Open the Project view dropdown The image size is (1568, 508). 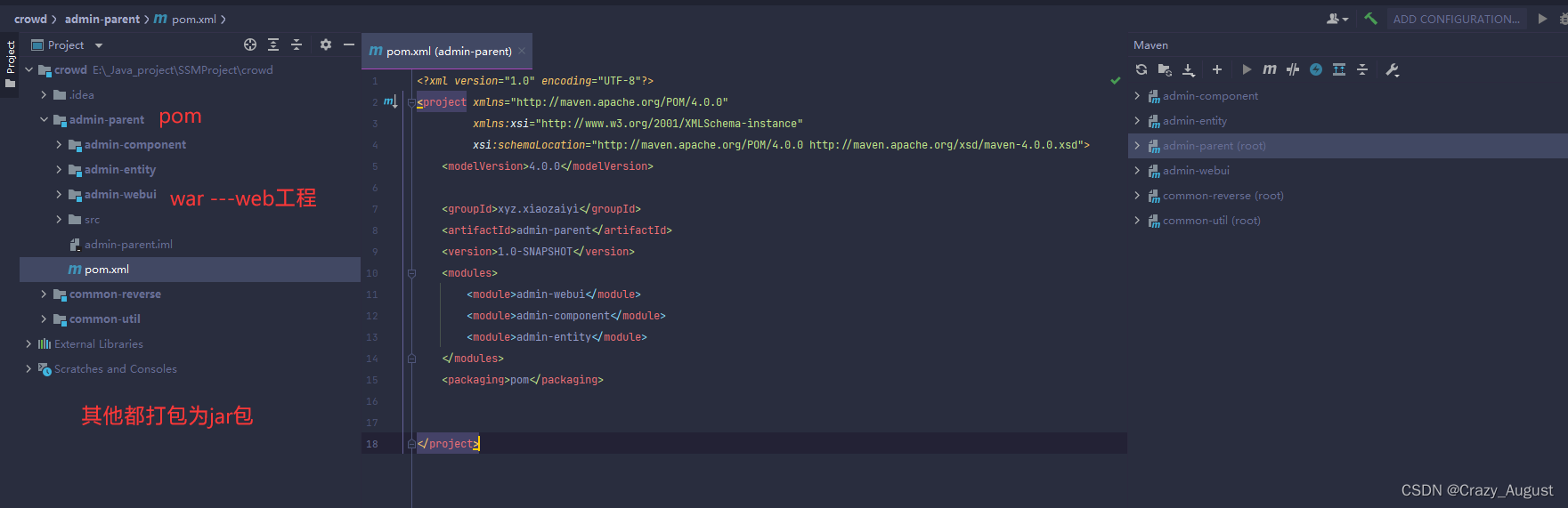pos(99,45)
